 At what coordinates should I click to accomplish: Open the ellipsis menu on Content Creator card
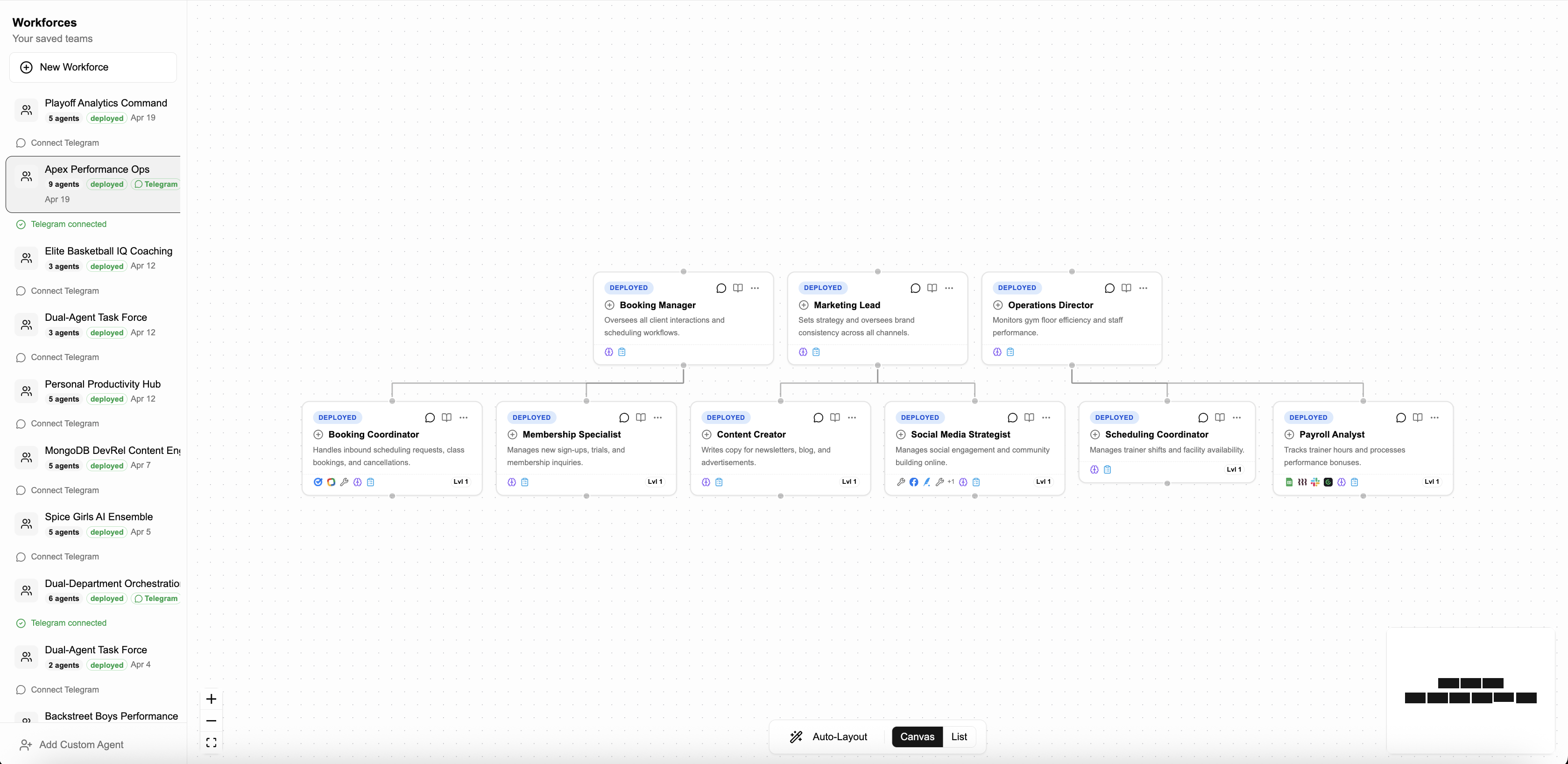tap(852, 417)
